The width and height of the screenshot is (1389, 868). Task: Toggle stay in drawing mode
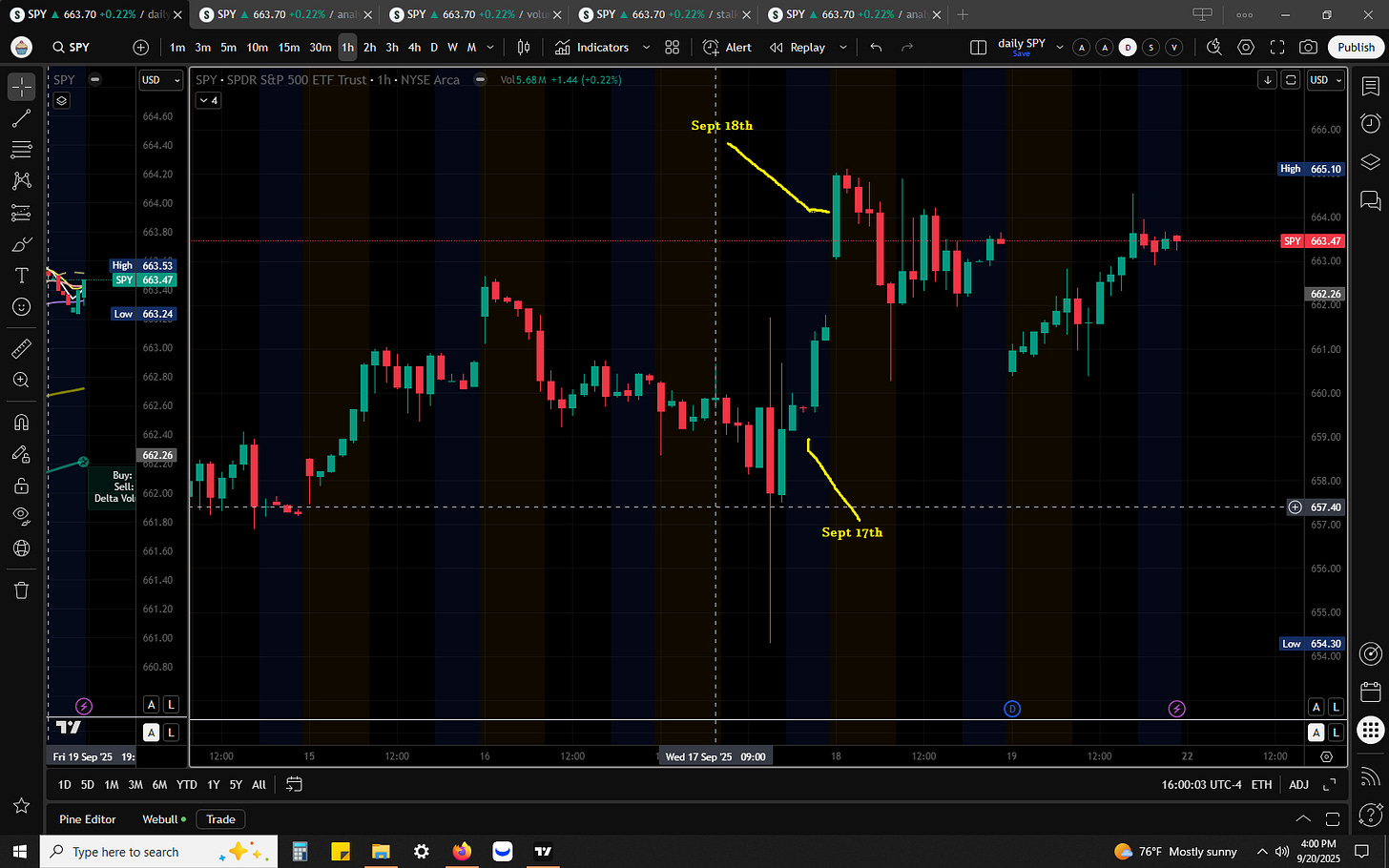coord(21,454)
